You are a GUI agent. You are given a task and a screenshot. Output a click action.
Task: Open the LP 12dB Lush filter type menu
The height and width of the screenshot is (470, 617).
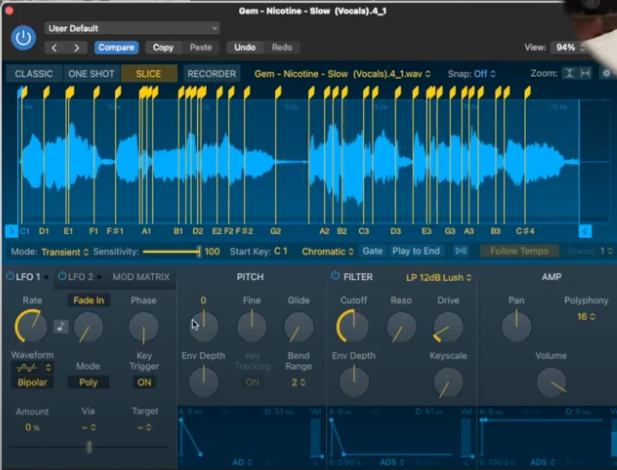pos(439,278)
